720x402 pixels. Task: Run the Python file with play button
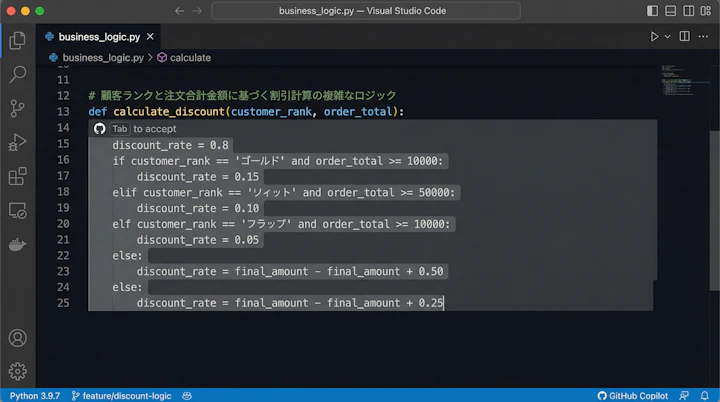(654, 37)
